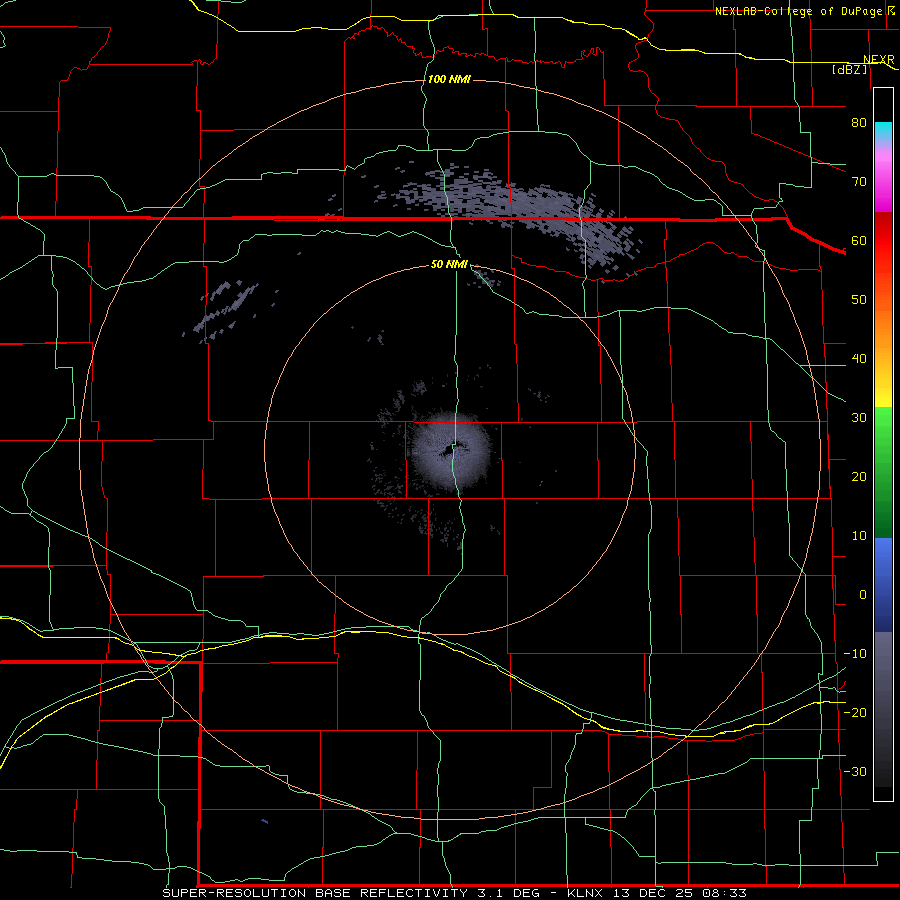Click the '100 NMI' range ring label
This screenshot has height=900, width=900.
coord(449,79)
